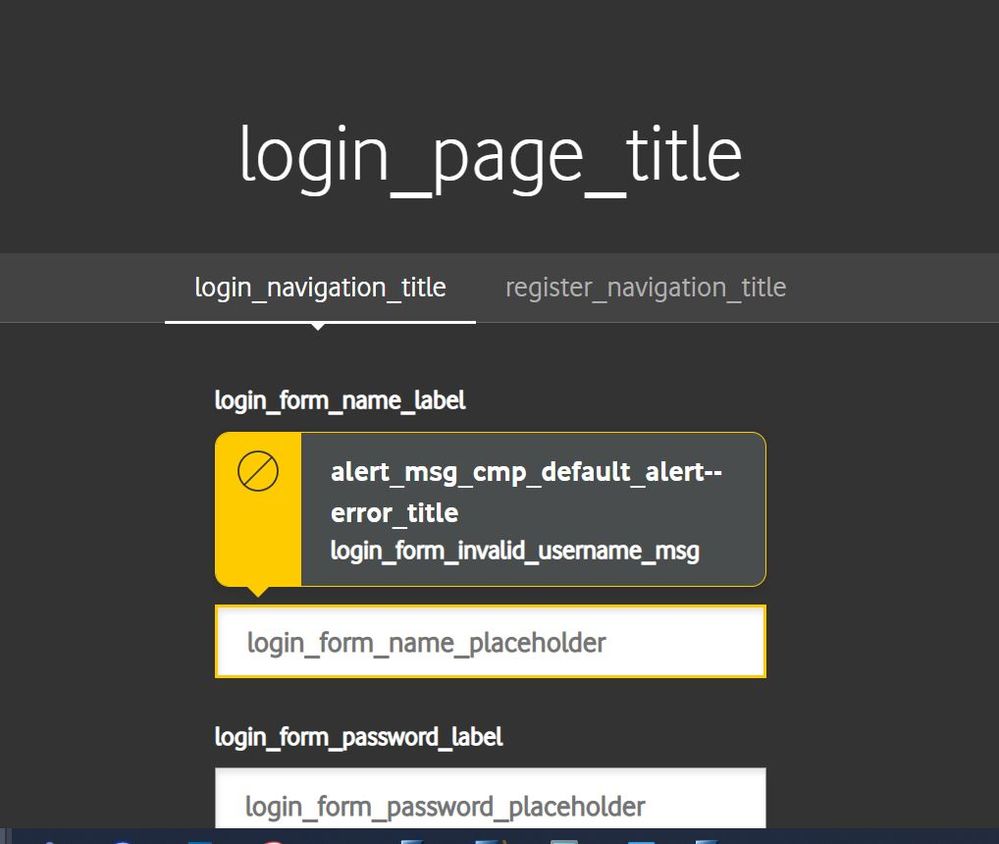Select the login_page_title heading
999x844 pixels.
click(490, 155)
